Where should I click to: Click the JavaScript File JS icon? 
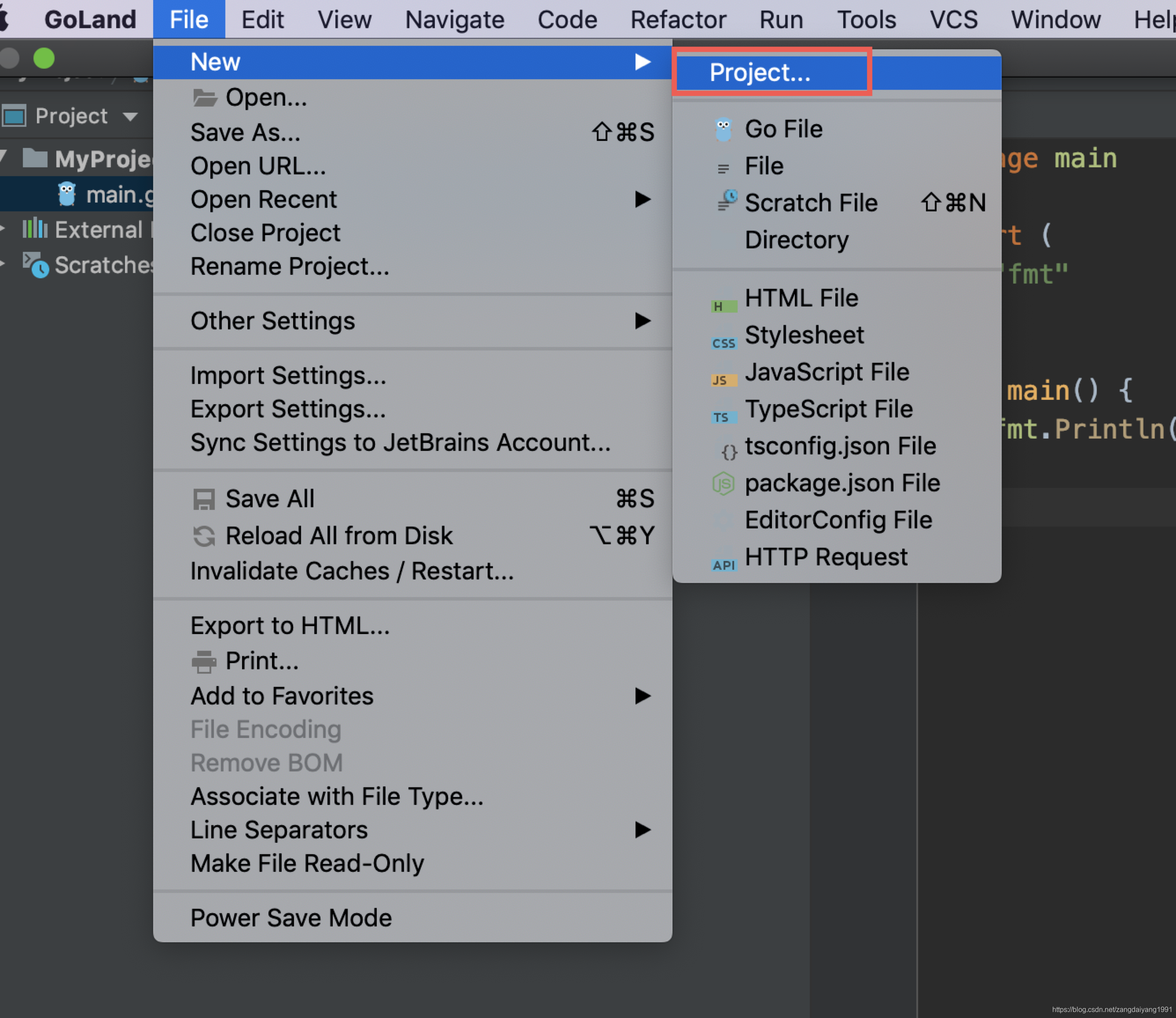tap(724, 380)
